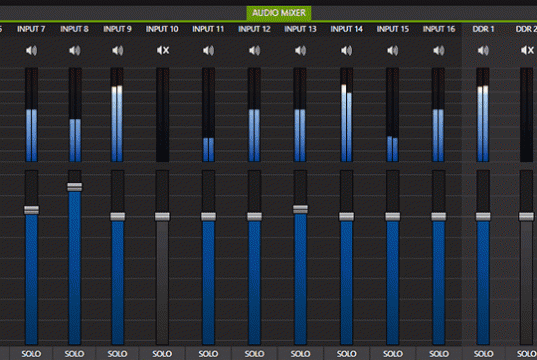The width and height of the screenshot is (537, 360).
Task: Solo the INPUT 11 channel
Action: (208, 353)
